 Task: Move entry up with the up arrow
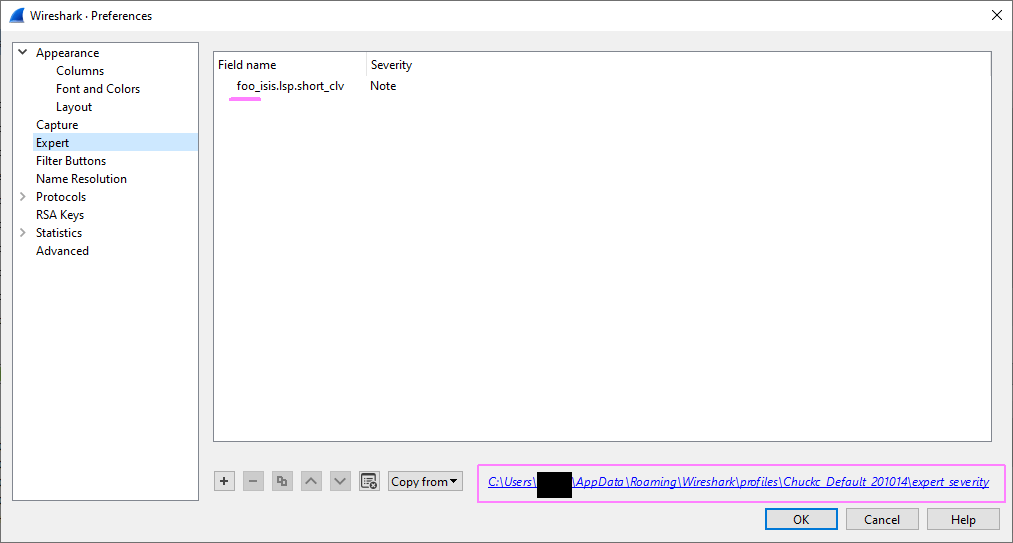[x=311, y=481]
